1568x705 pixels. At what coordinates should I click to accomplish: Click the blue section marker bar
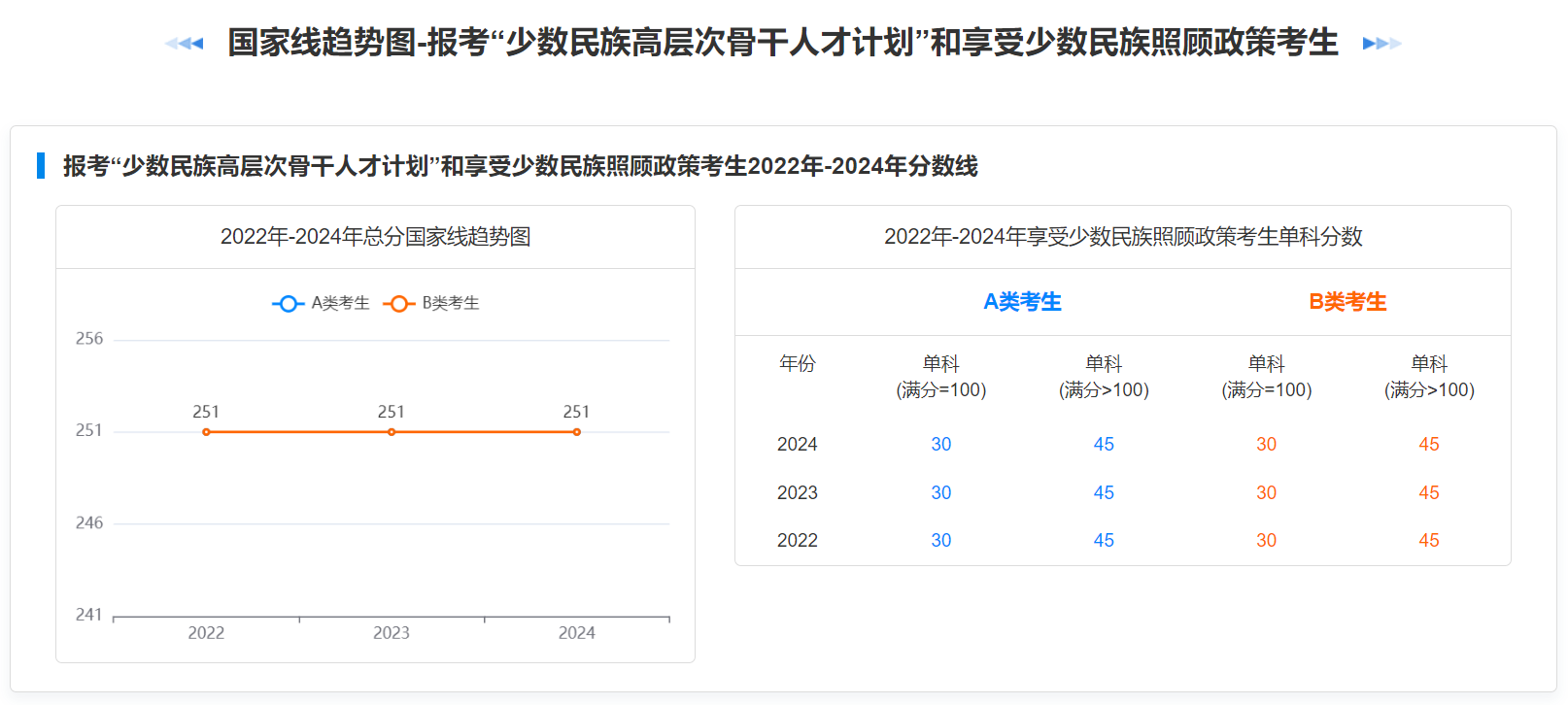click(41, 165)
